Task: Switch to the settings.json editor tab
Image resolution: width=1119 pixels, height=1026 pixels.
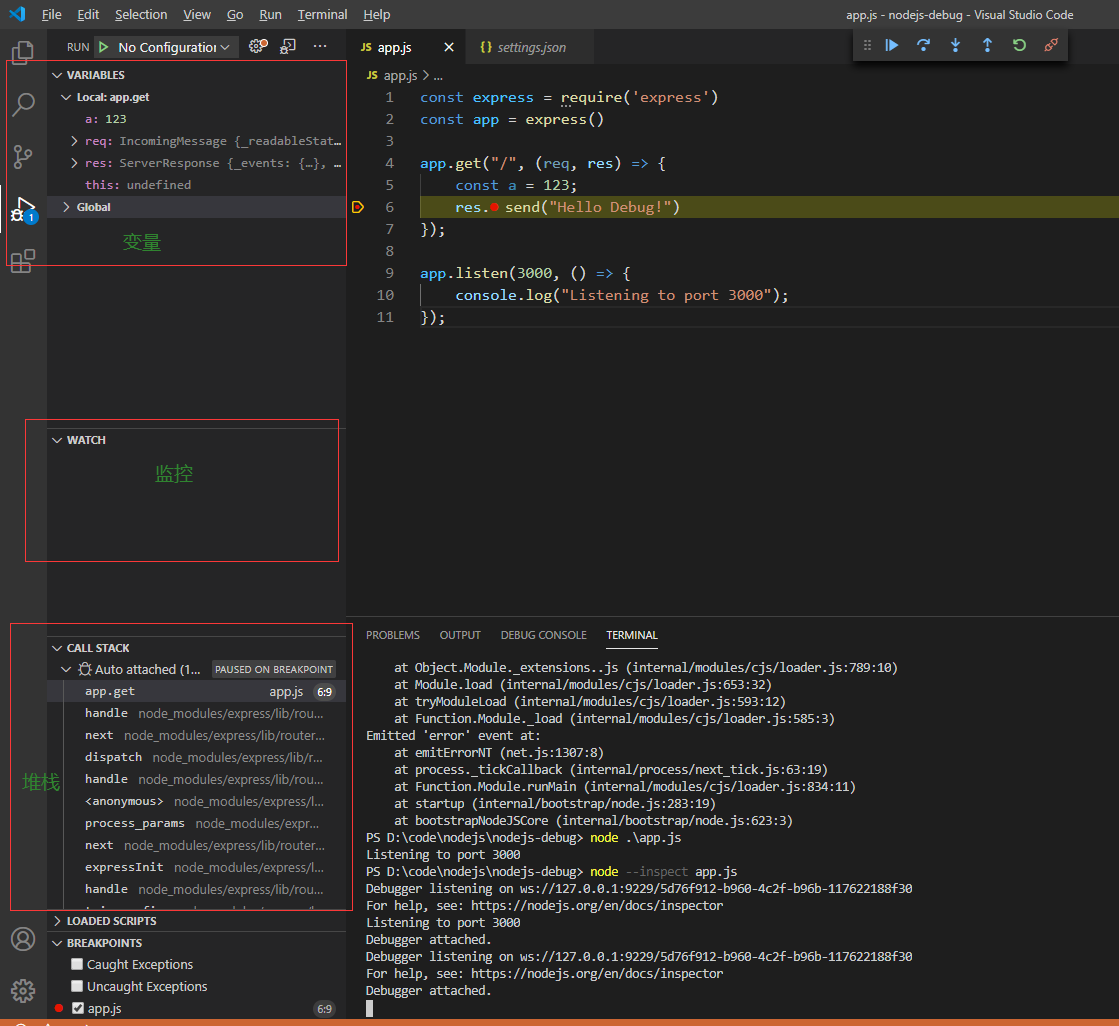Action: pyautogui.click(x=531, y=48)
